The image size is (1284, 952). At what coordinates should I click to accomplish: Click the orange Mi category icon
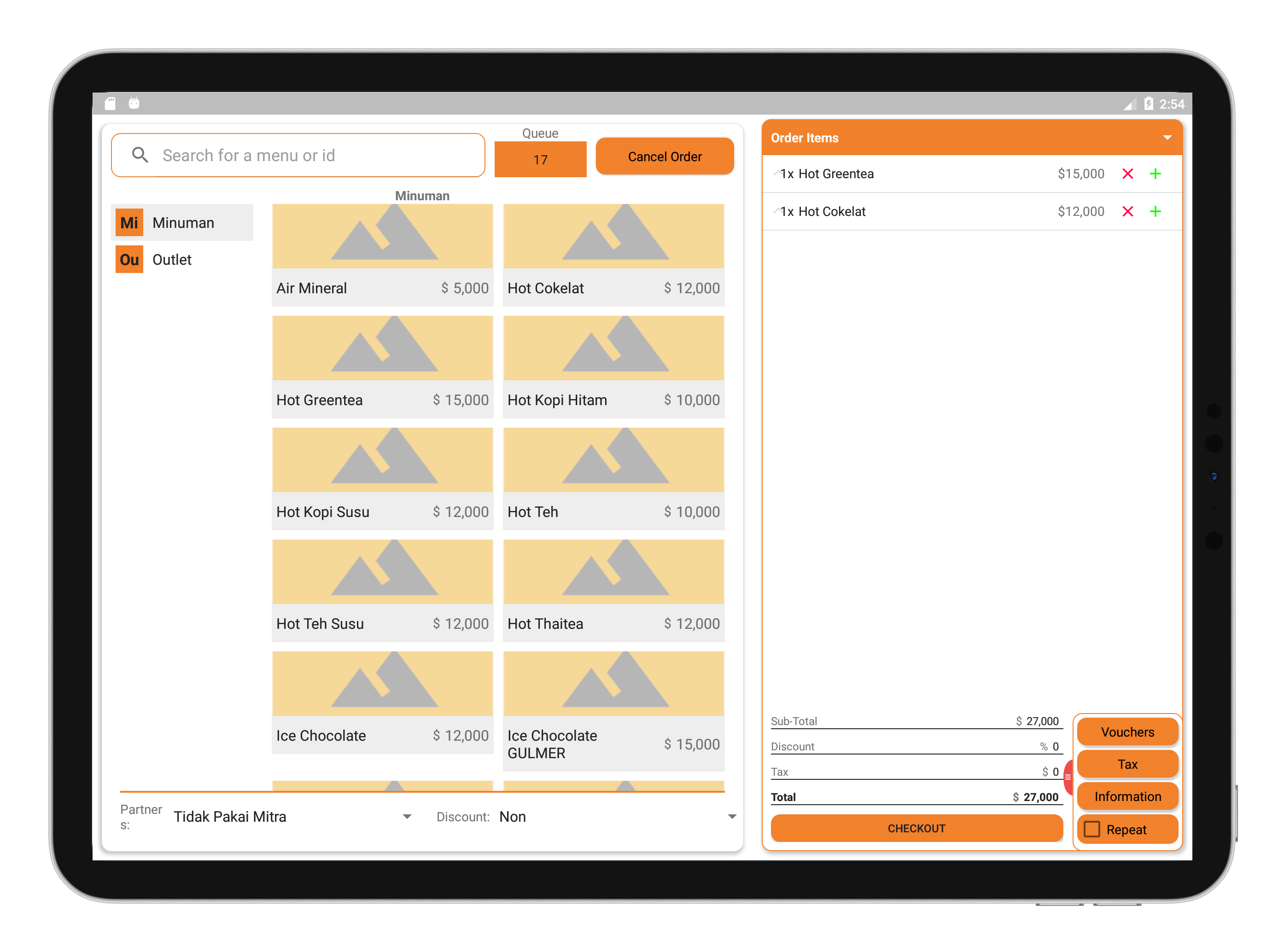click(129, 223)
